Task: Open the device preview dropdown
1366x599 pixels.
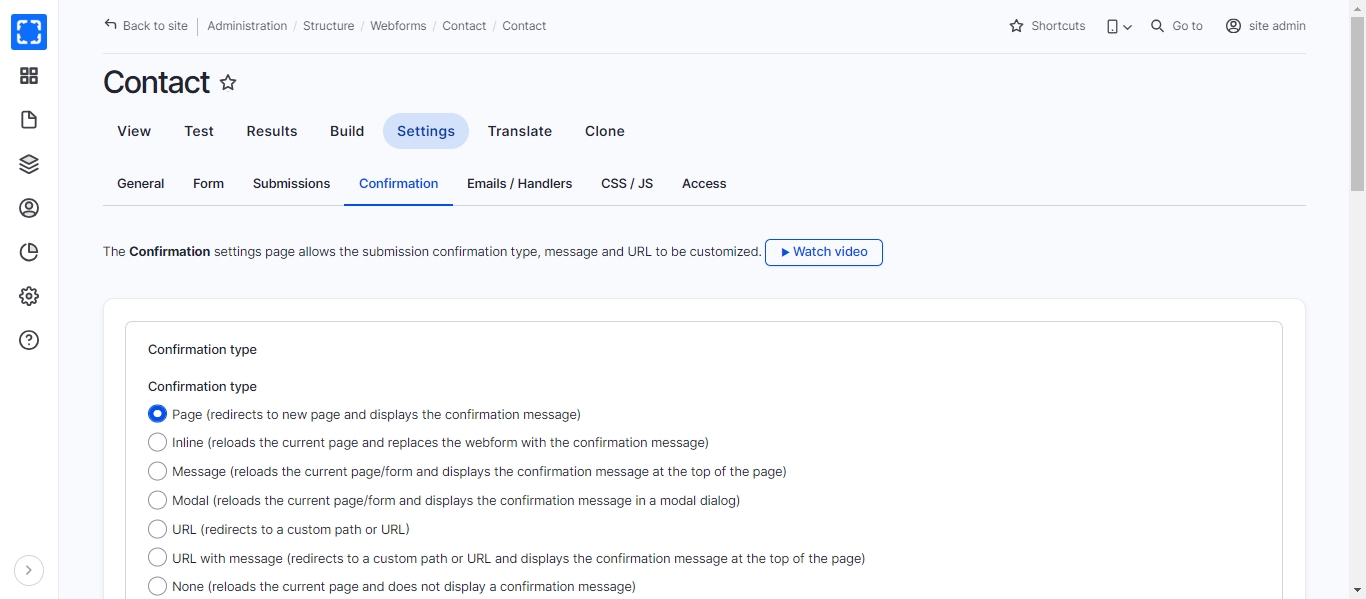Action: pyautogui.click(x=1119, y=26)
